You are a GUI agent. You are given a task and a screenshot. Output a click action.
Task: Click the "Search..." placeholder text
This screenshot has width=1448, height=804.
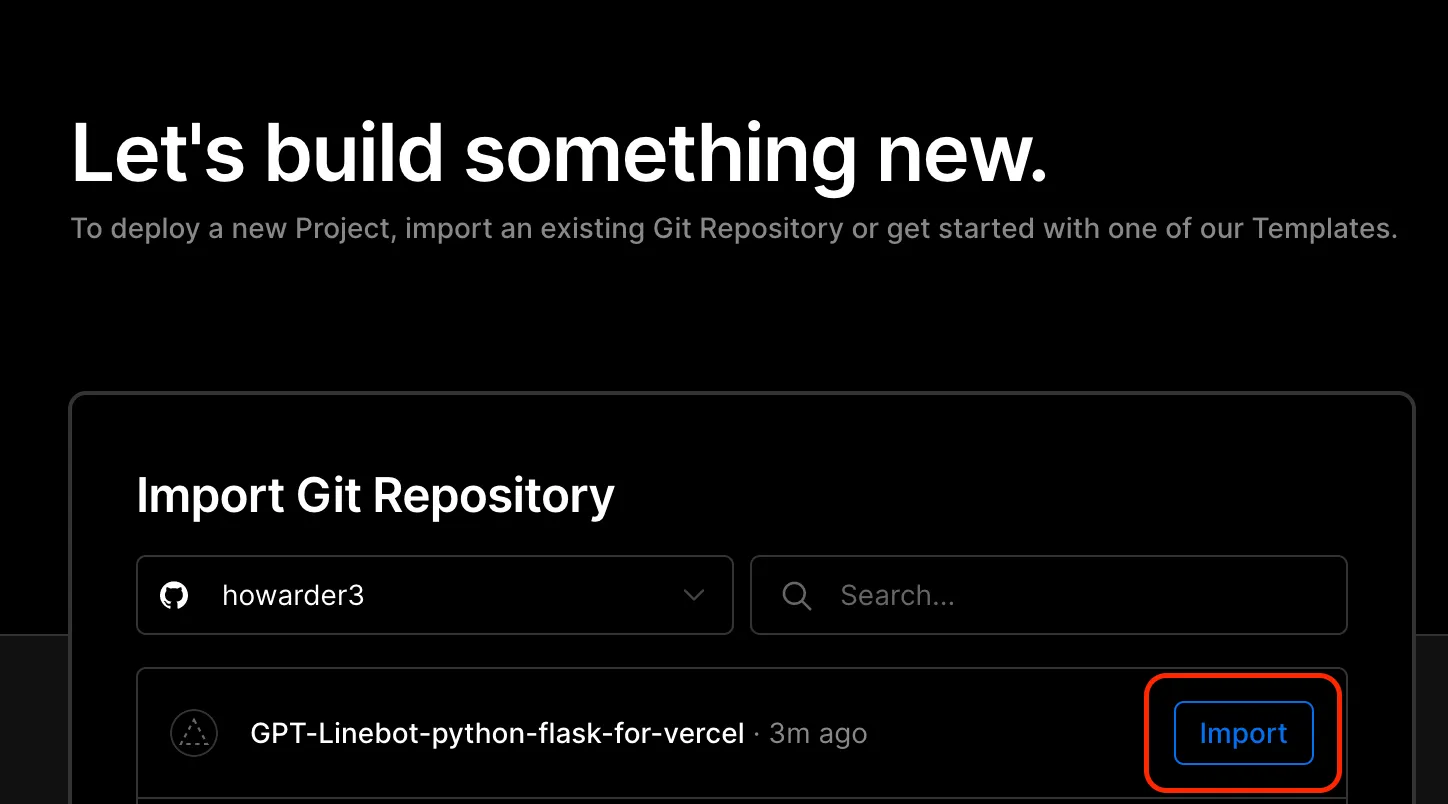click(897, 596)
